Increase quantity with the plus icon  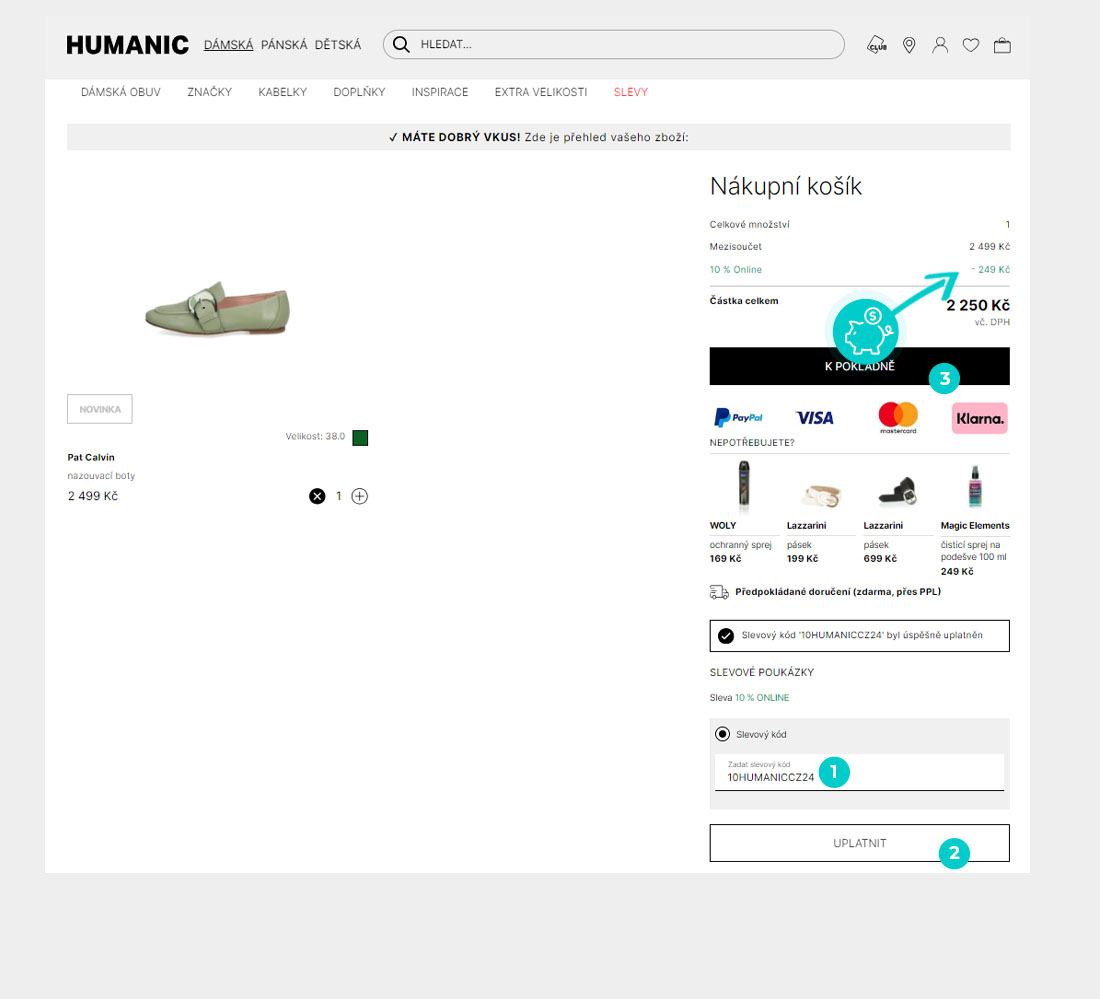click(359, 496)
